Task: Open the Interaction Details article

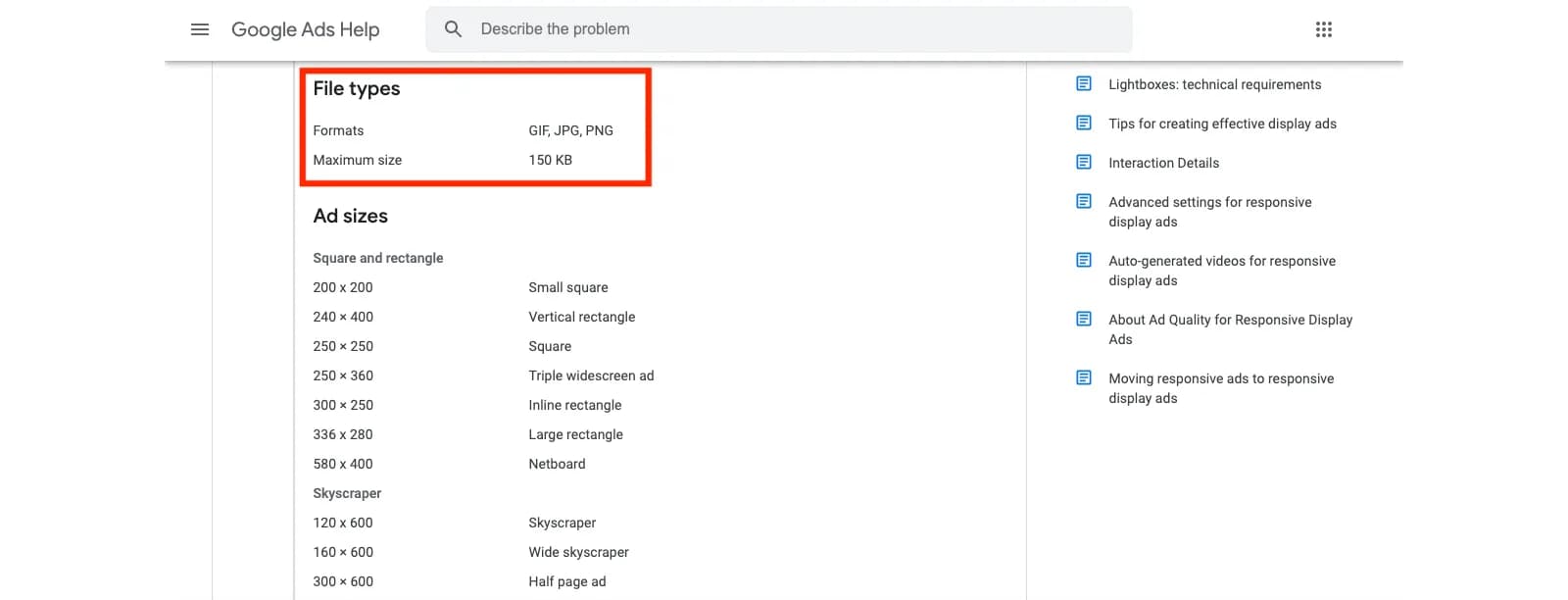Action: (1163, 163)
